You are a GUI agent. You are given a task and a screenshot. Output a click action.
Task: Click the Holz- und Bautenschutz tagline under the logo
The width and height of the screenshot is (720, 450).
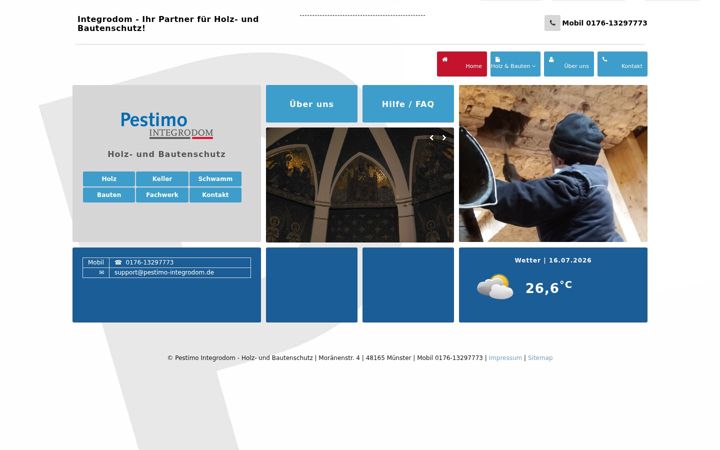[x=167, y=154]
